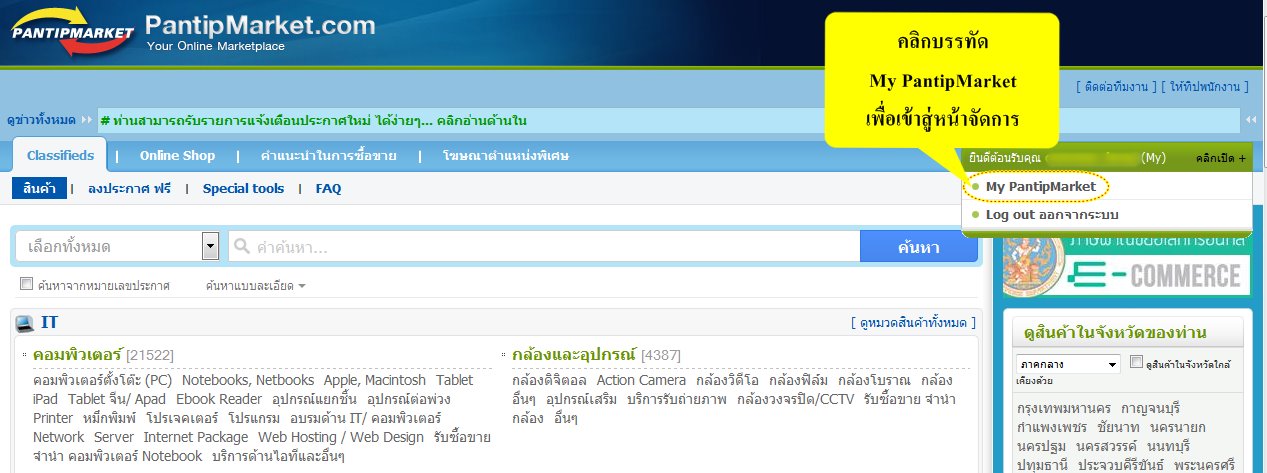This screenshot has width=1267, height=473.
Task: Choose Log out ออกจากระบบ
Action: coord(1052,215)
